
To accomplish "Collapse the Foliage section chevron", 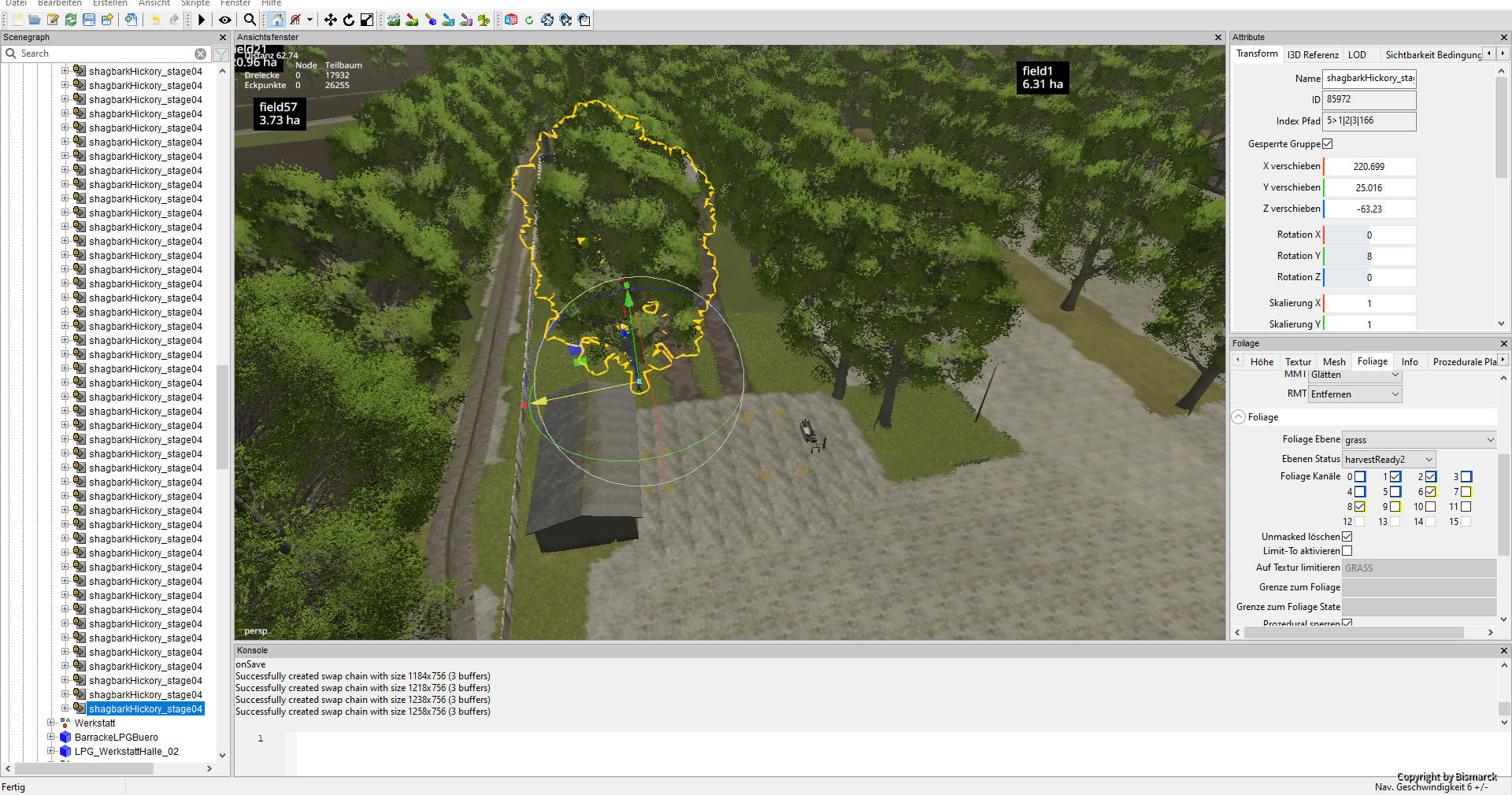I will pyautogui.click(x=1239, y=417).
